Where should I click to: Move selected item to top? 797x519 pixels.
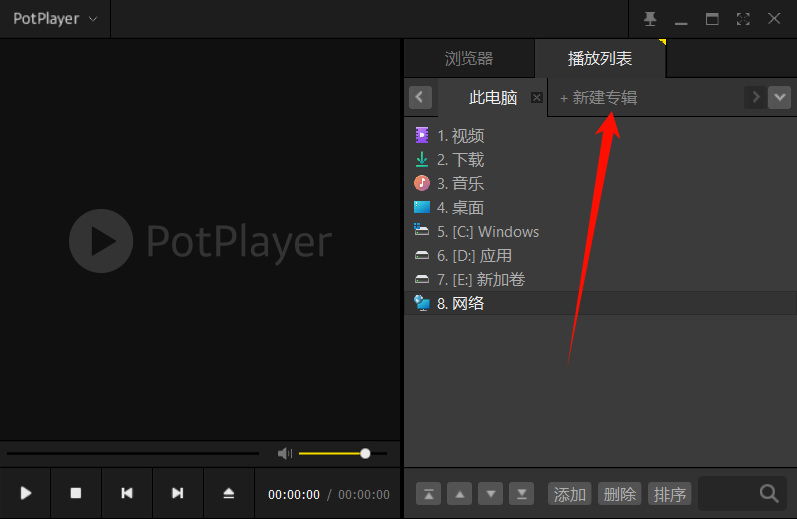[428, 494]
